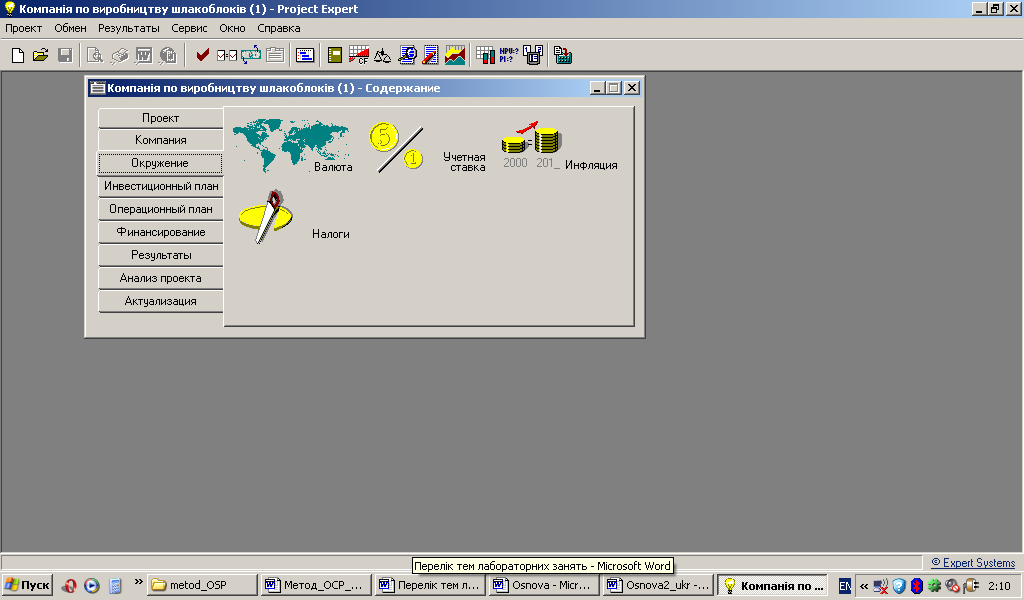Switch to the Актуализация section

point(161,302)
